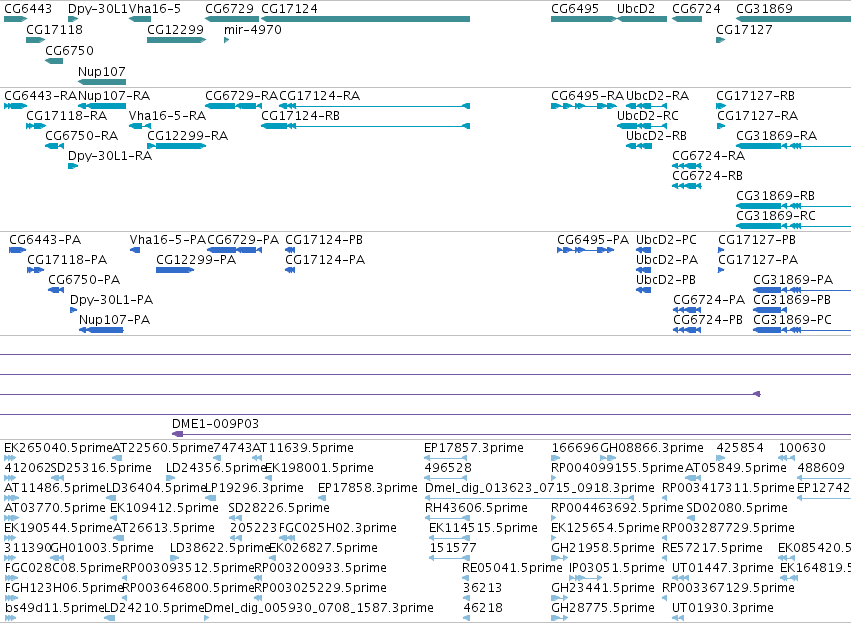
Task: Click the Dpy-30L1 gene label
Action: tap(98, 9)
